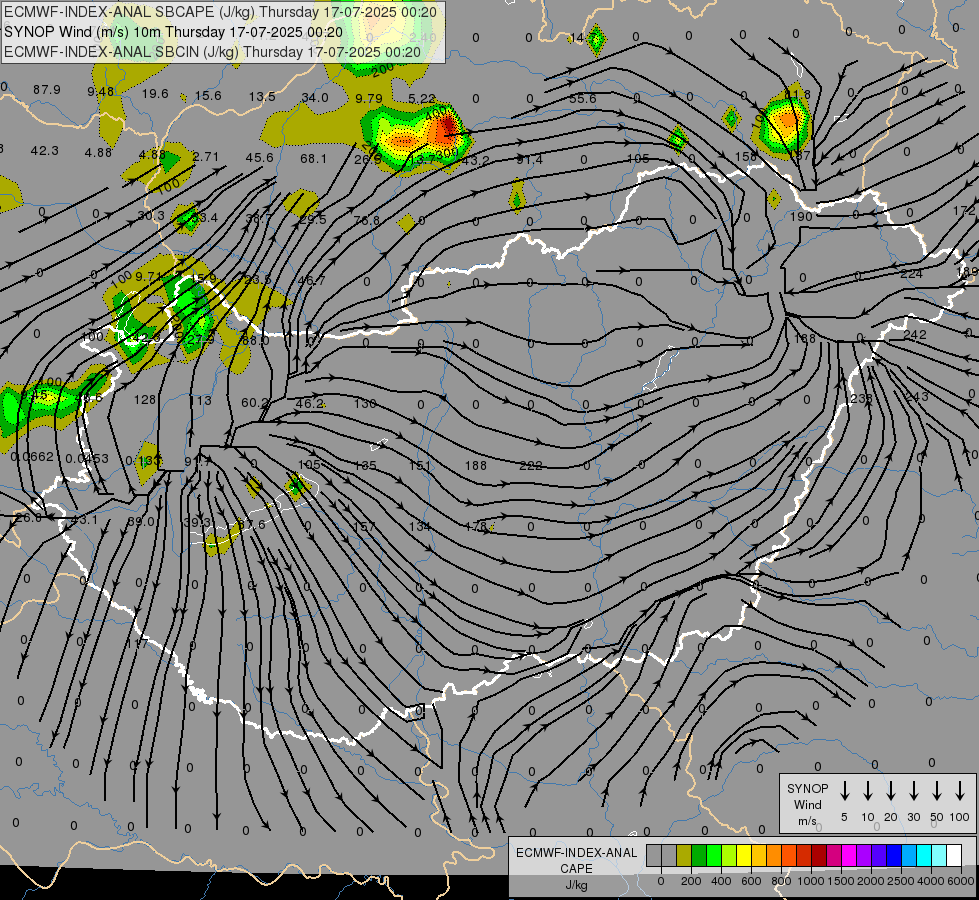Image resolution: width=979 pixels, height=900 pixels.
Task: Click the 43.1 value on the map
Action: 84,520
